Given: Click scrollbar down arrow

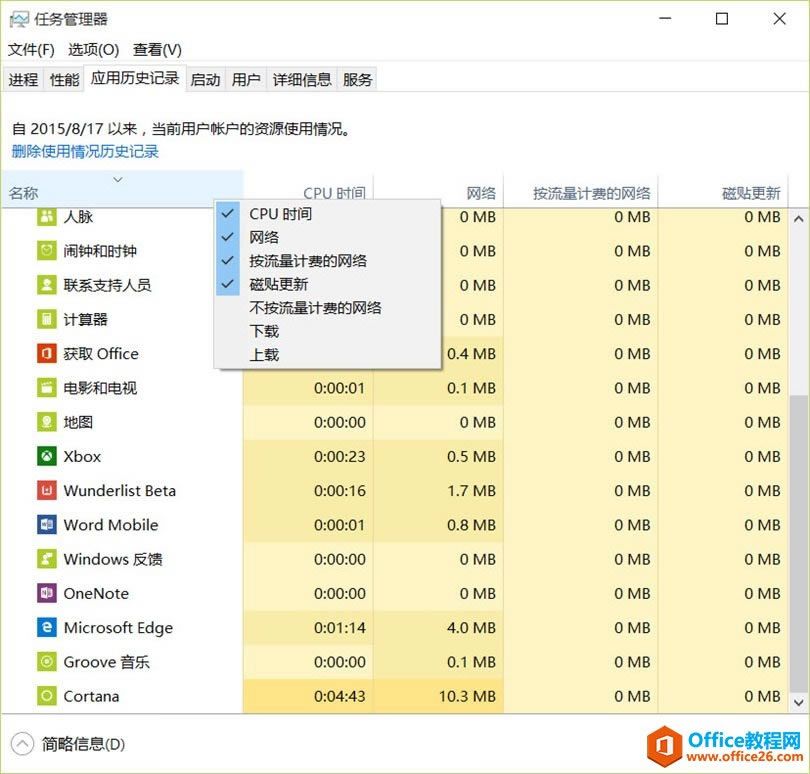Looking at the screenshot, I should (x=799, y=702).
